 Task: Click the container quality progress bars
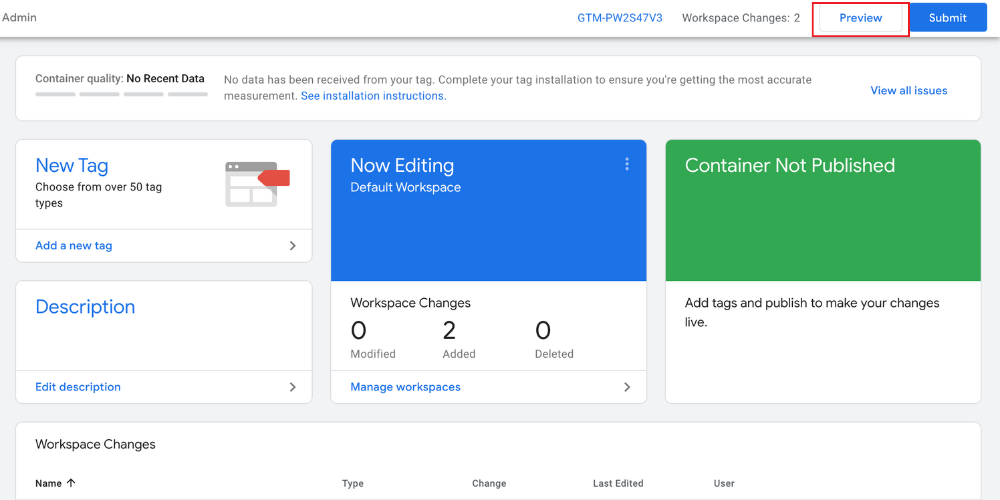121,94
